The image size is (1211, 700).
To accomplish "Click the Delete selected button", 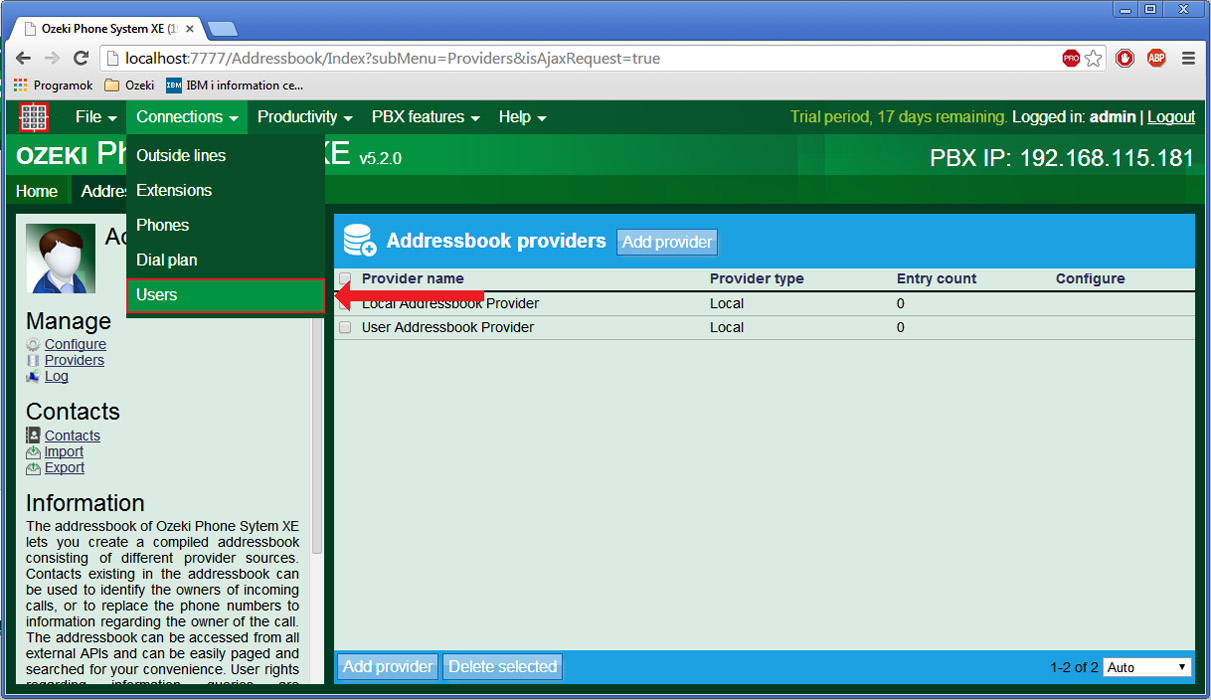I will (502, 667).
